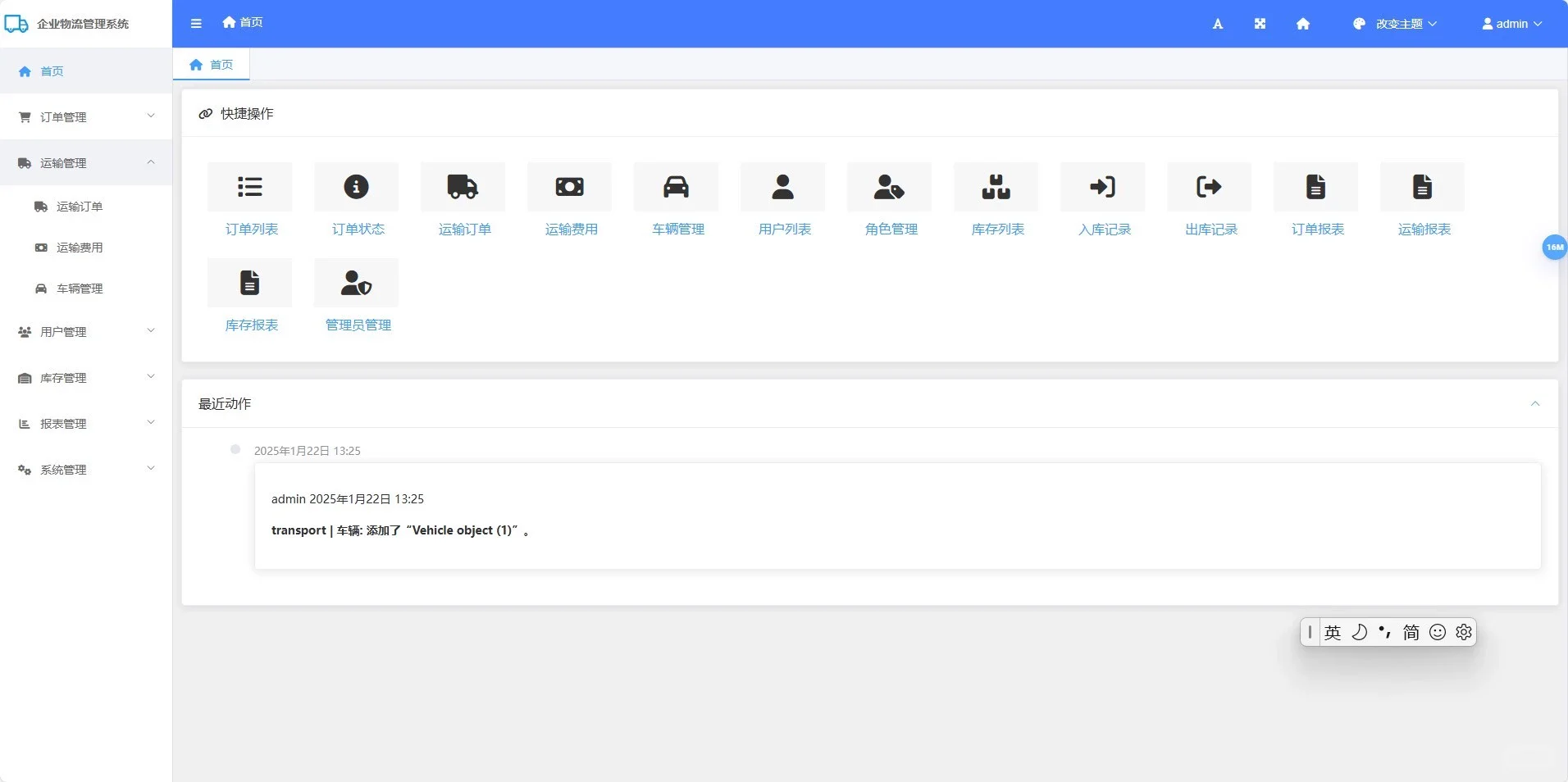Click the home icon in top-right header

[1303, 24]
